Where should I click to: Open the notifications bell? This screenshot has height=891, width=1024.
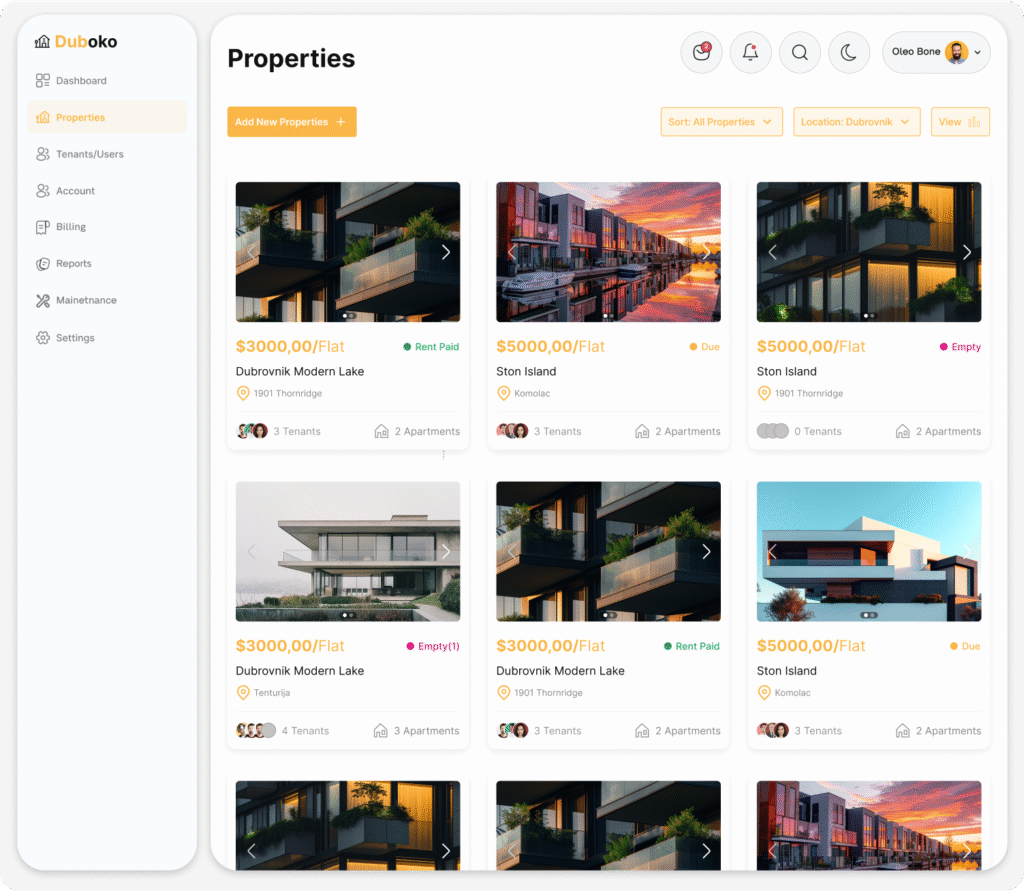(750, 52)
